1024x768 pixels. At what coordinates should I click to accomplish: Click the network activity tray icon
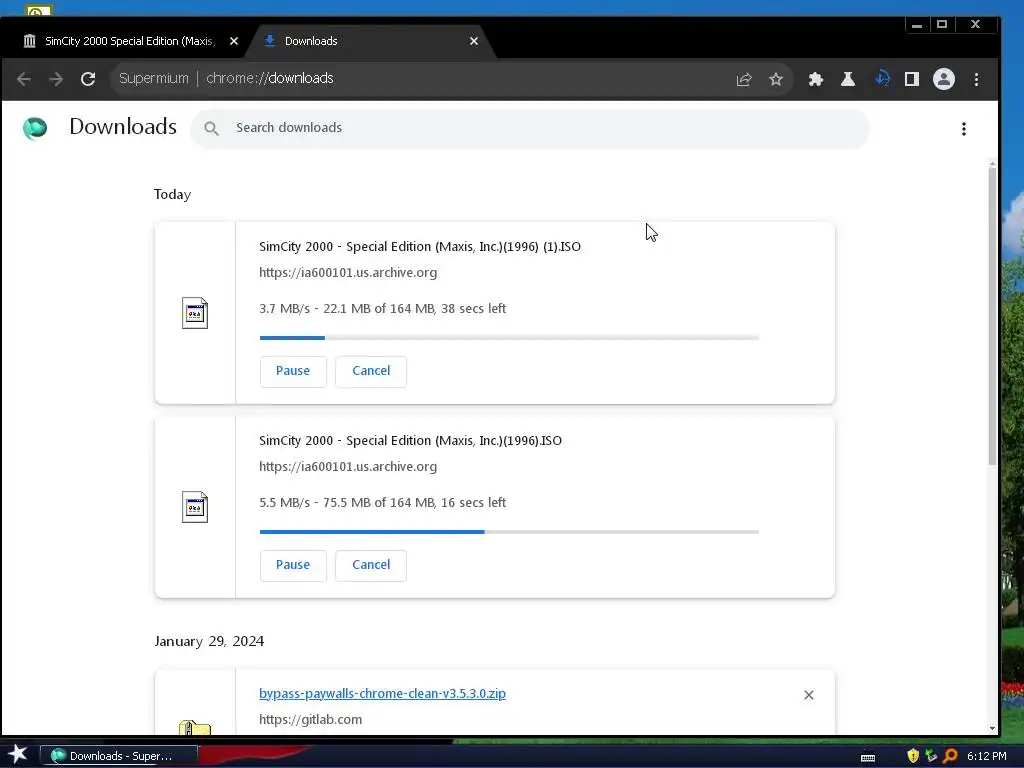click(931, 756)
